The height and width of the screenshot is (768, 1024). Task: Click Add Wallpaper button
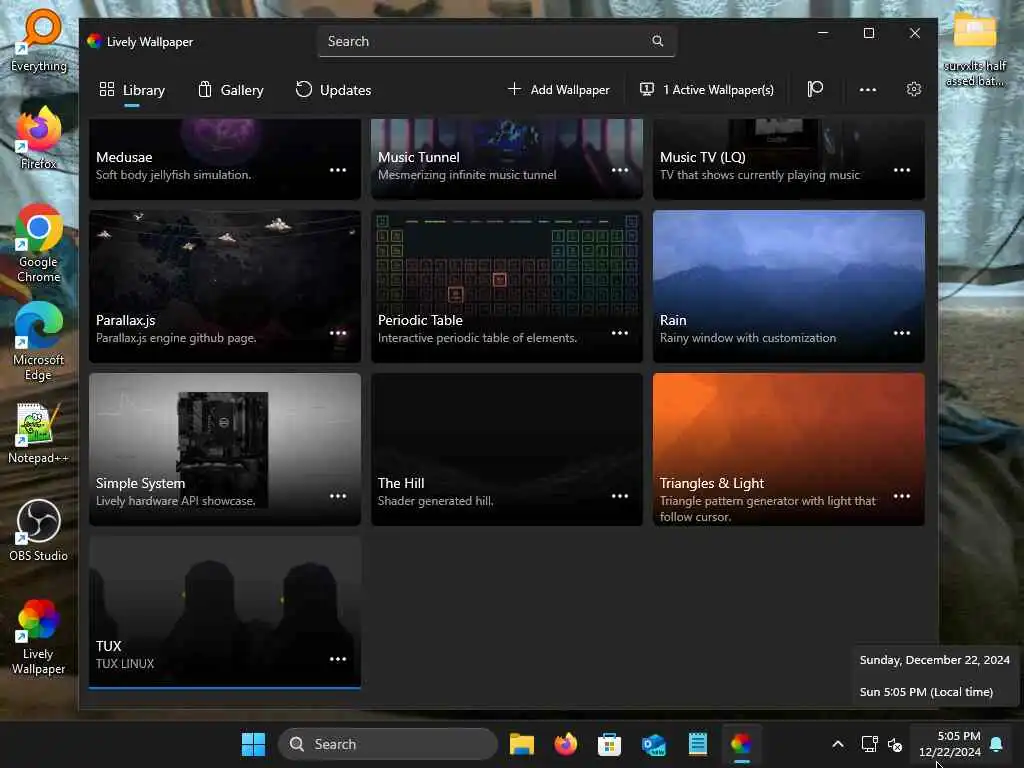pyautogui.click(x=558, y=89)
